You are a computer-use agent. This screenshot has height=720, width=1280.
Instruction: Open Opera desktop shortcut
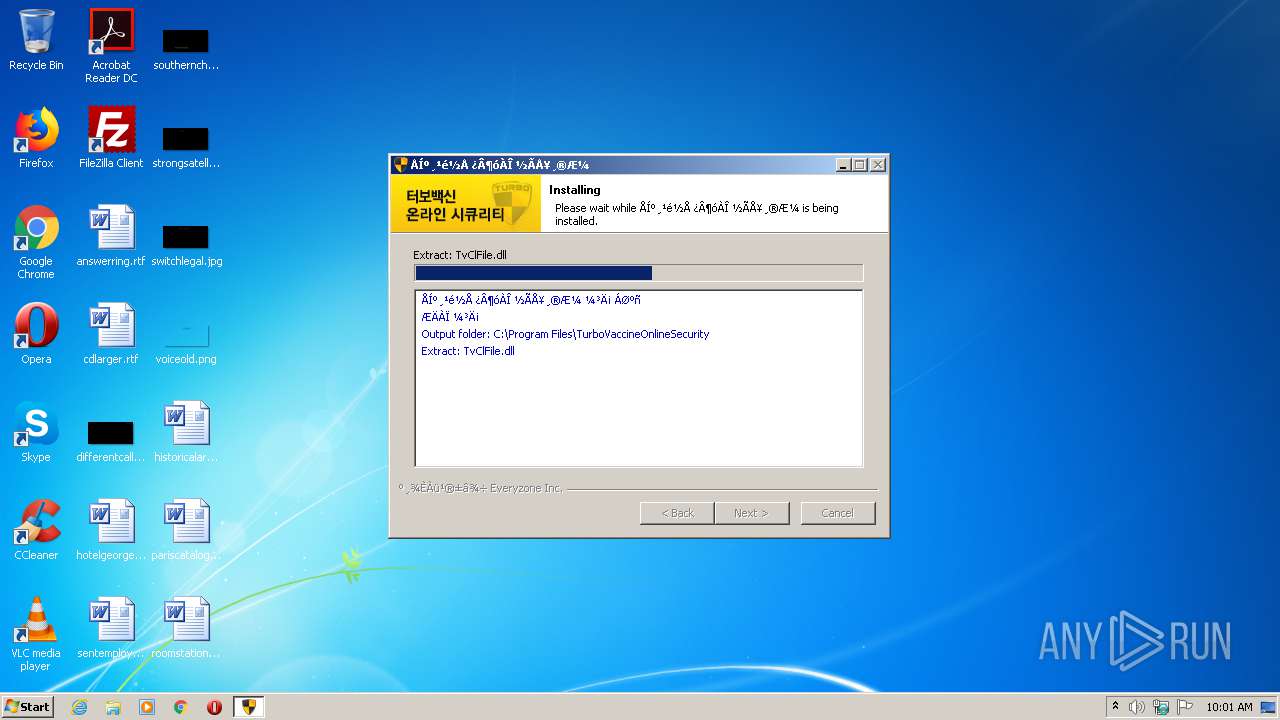point(36,334)
